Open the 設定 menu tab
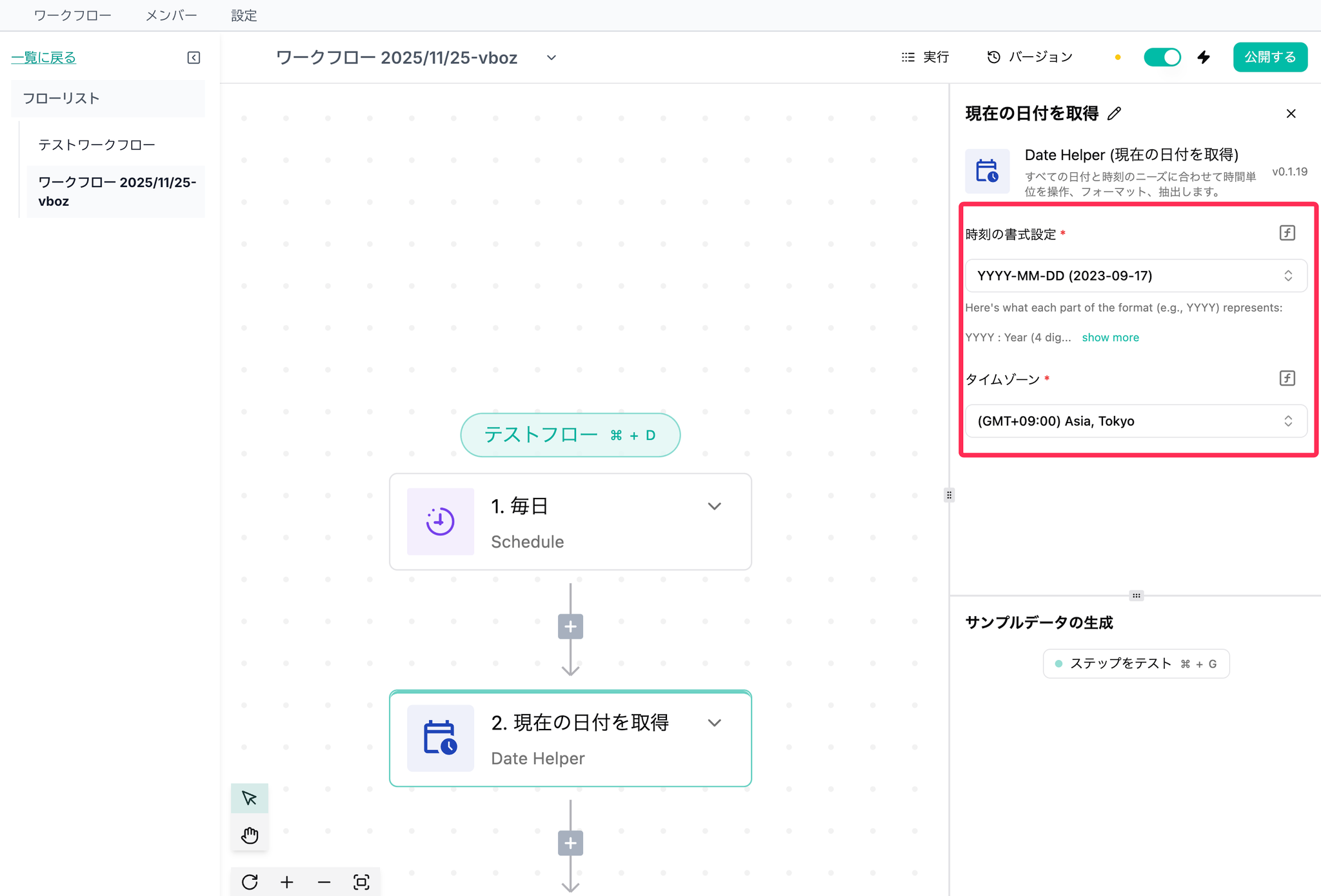The height and width of the screenshot is (896, 1321). (244, 15)
